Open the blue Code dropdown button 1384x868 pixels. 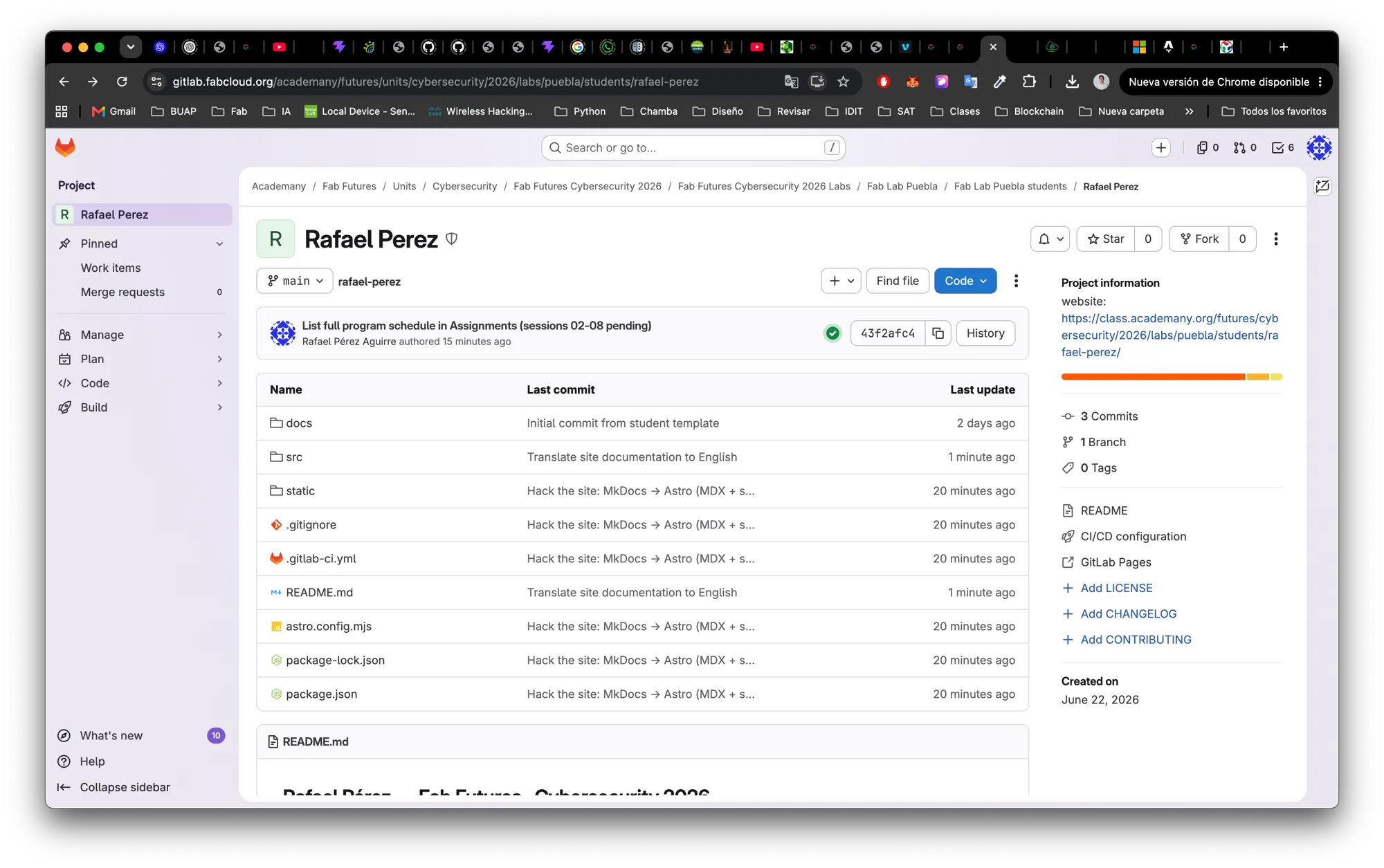pyautogui.click(x=965, y=281)
